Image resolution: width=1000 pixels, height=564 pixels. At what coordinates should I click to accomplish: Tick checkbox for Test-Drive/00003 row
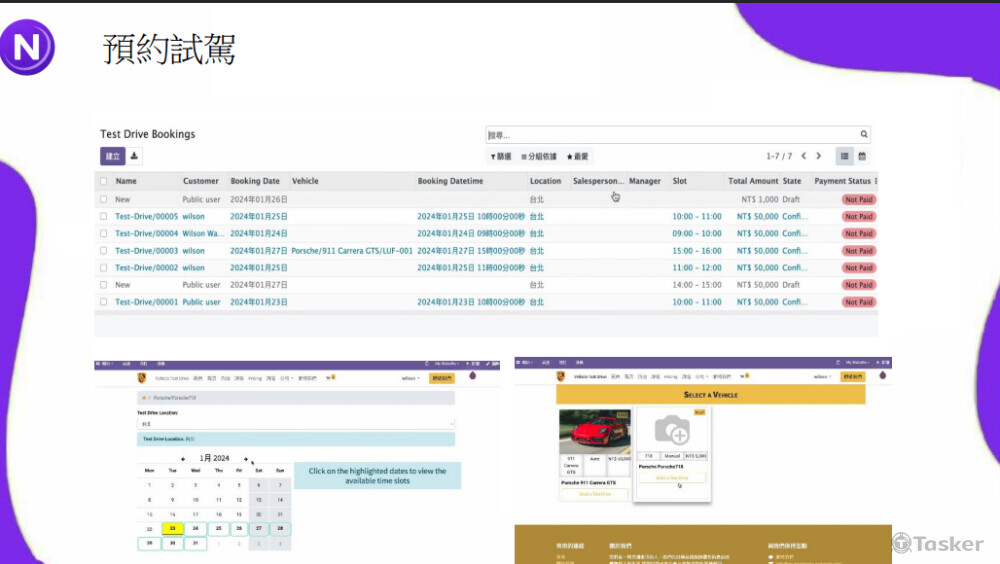103,251
